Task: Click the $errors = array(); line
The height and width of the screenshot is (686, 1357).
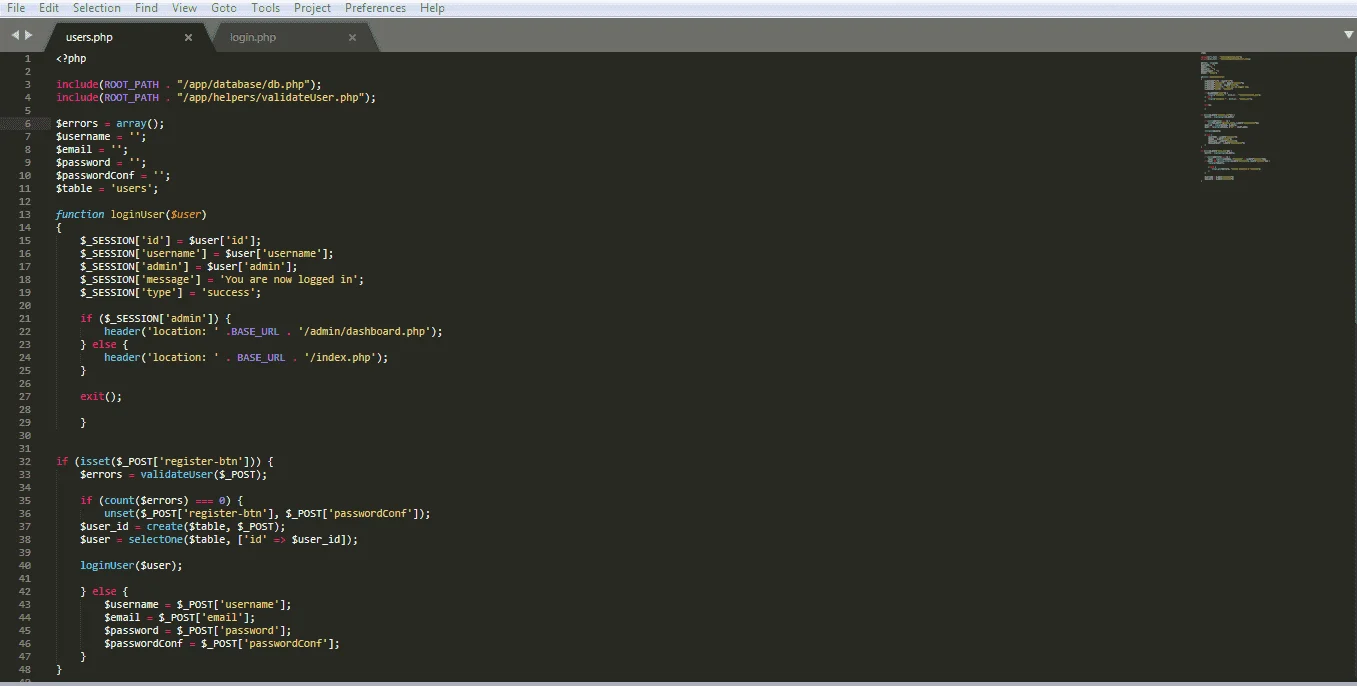Action: 110,124
